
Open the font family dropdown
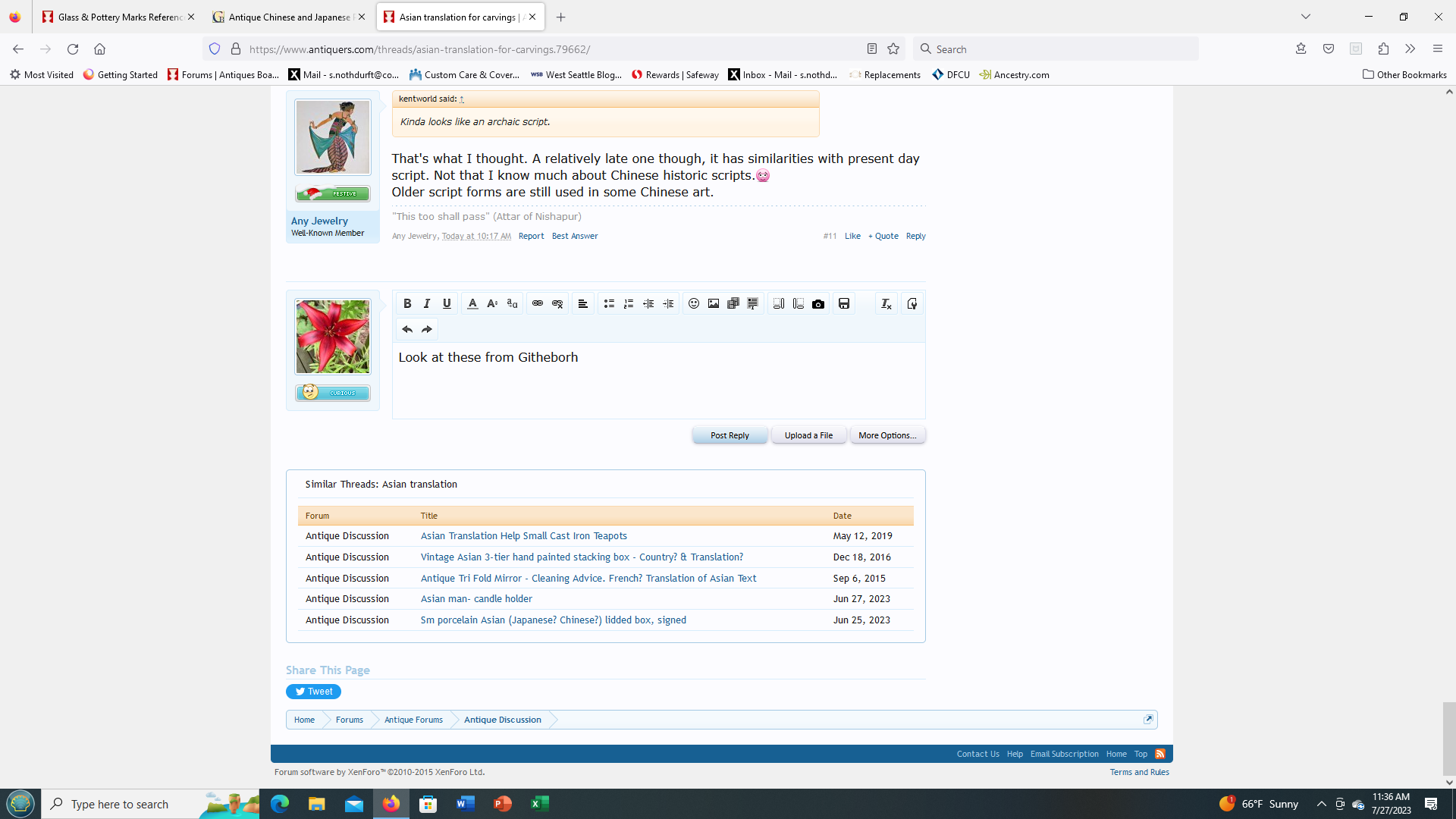pos(512,303)
